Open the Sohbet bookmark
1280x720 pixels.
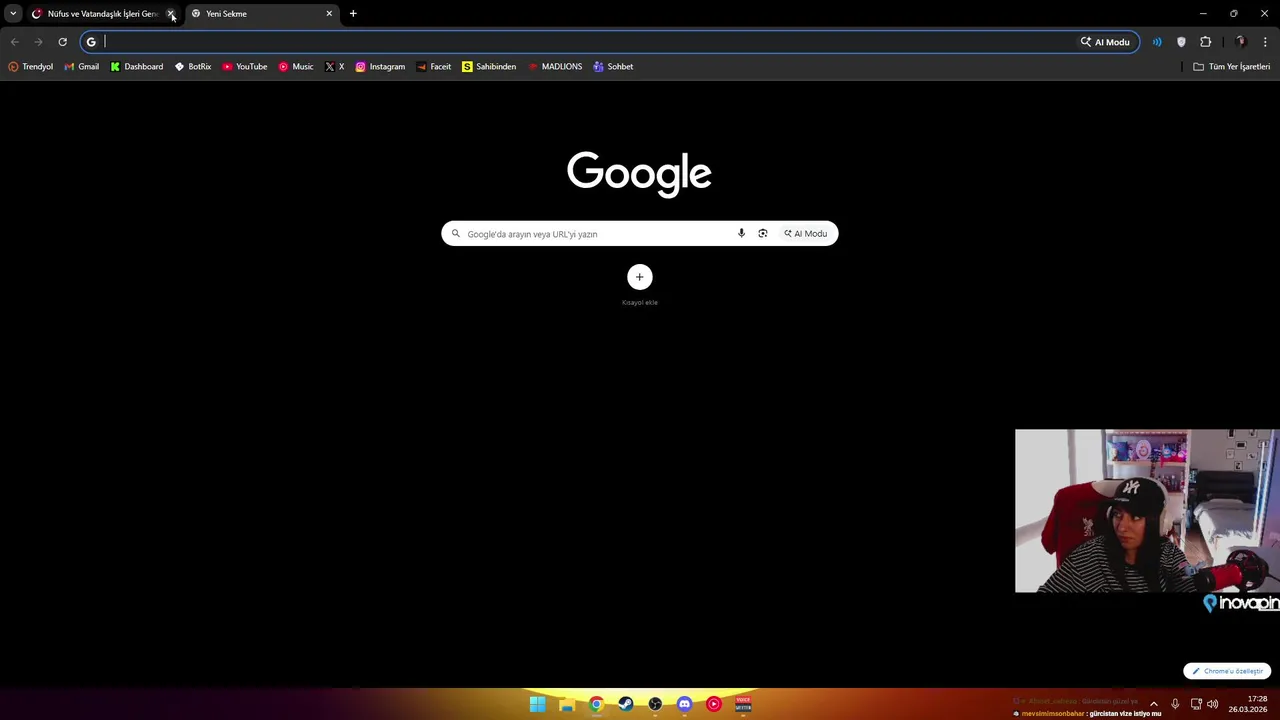(613, 67)
